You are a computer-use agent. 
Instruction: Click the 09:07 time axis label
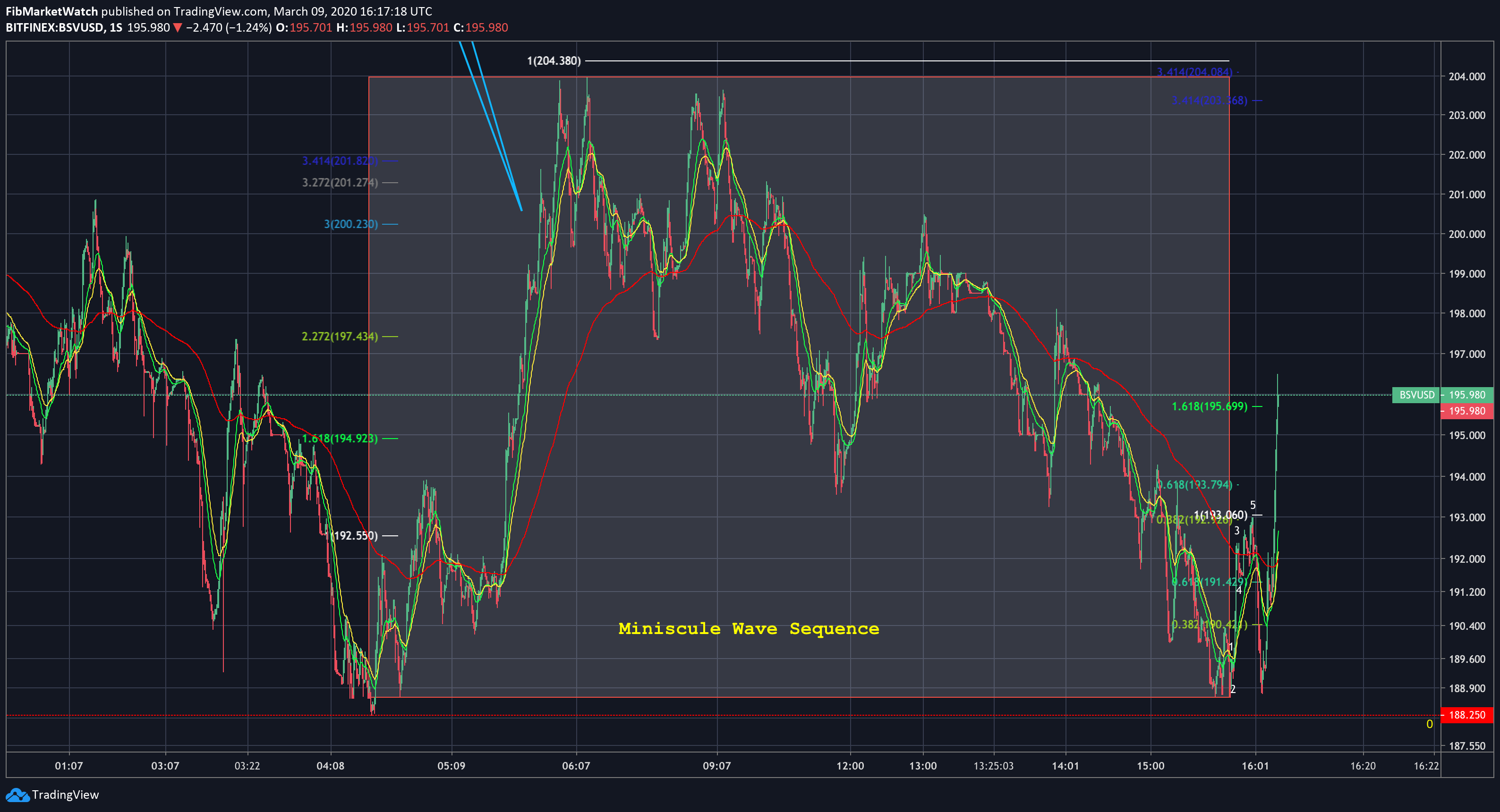click(717, 765)
